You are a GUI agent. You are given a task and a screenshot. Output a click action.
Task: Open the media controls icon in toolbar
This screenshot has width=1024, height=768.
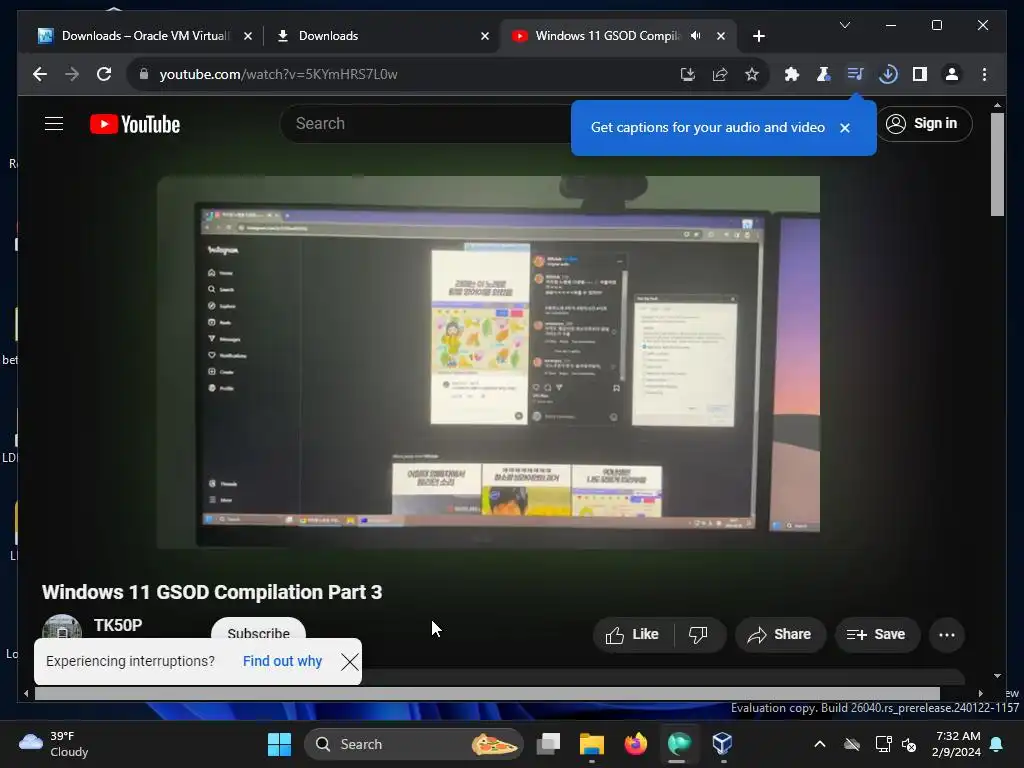(856, 74)
